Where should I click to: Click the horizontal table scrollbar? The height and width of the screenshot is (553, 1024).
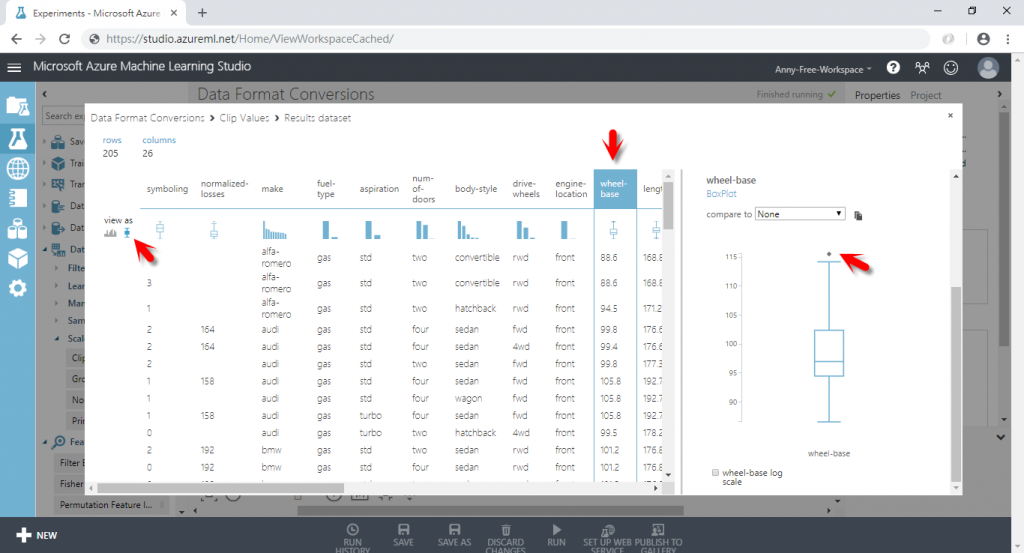(x=220, y=488)
